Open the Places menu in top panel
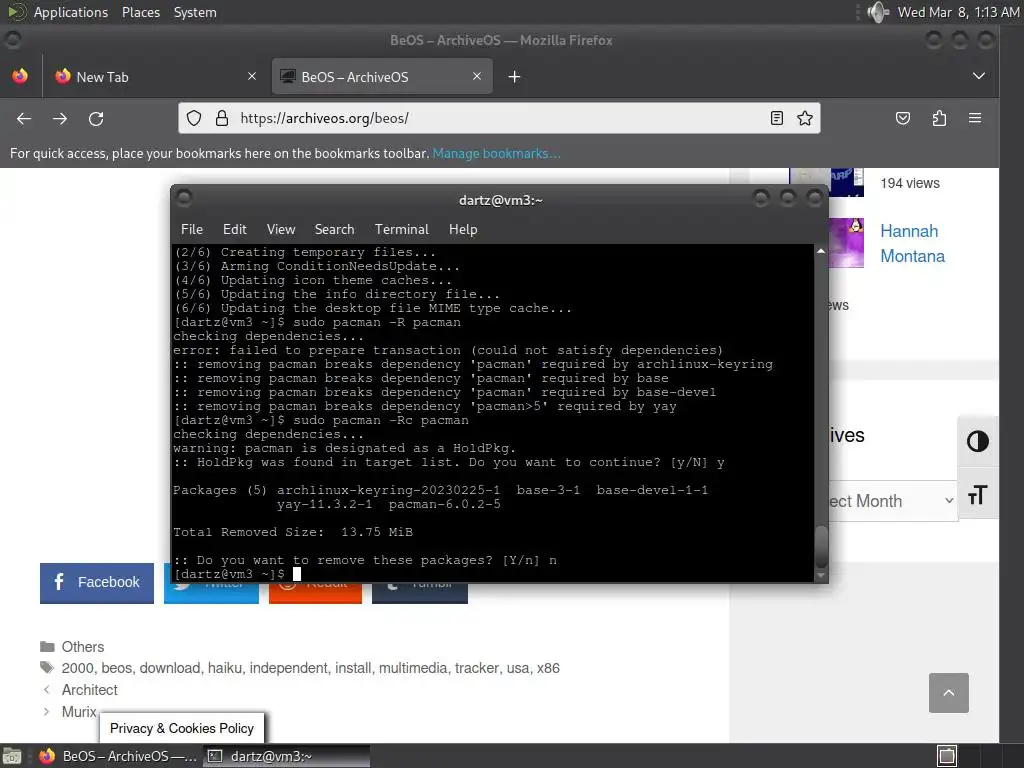Image resolution: width=1024 pixels, height=768 pixels. click(x=140, y=12)
